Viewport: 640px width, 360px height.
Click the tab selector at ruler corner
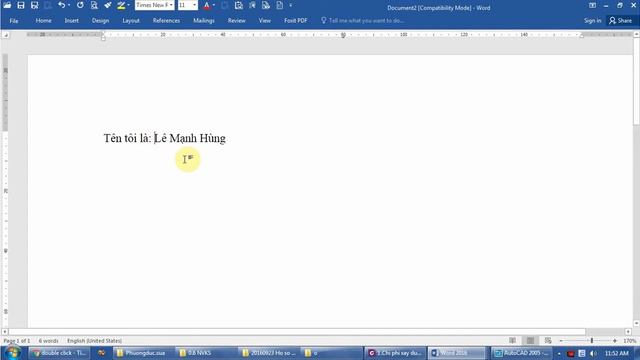6,35
